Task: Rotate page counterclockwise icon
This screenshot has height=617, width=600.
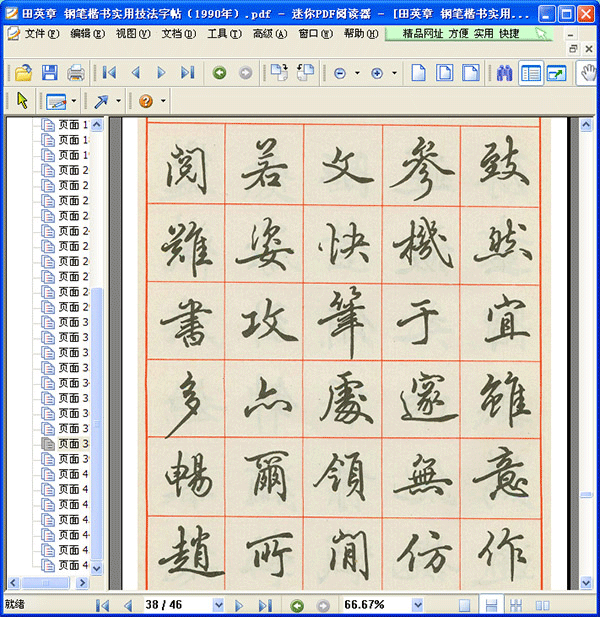Action: pyautogui.click(x=305, y=73)
